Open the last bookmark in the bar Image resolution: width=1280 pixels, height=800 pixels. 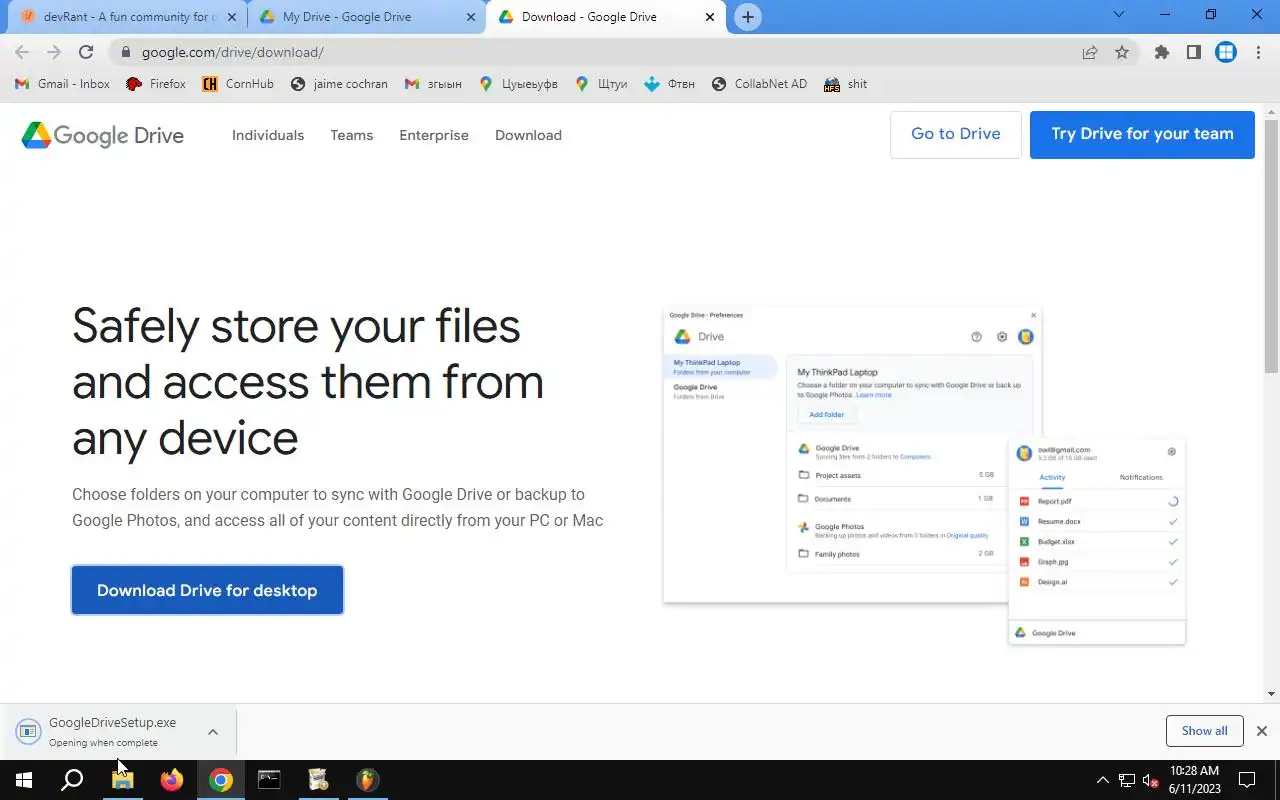(x=845, y=84)
